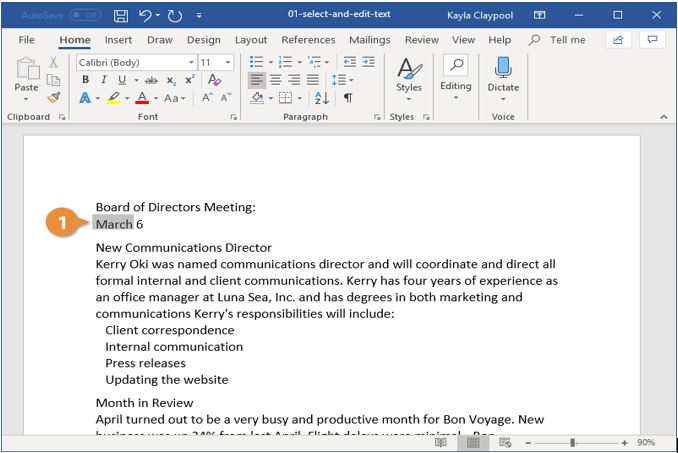Click the Undo arrow icon
Viewport: 678px width, 453px height.
[x=145, y=16]
